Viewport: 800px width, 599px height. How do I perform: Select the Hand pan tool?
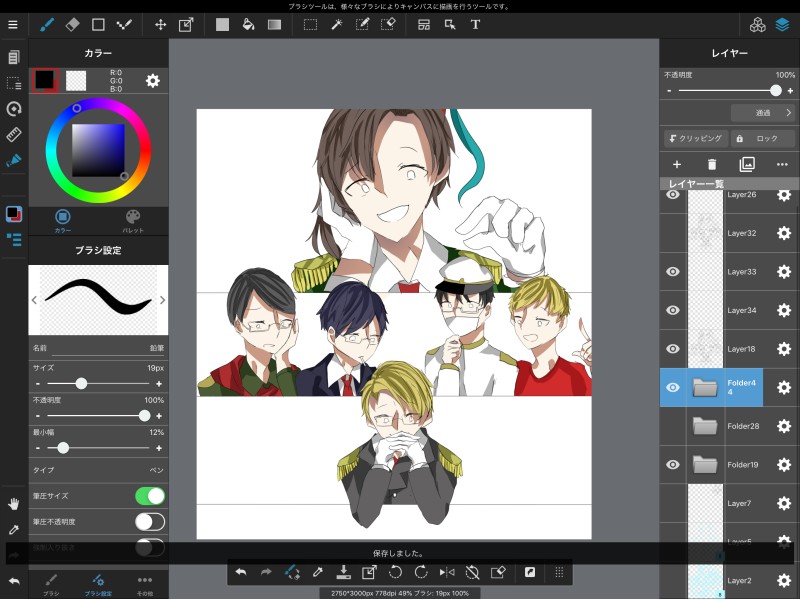14,504
